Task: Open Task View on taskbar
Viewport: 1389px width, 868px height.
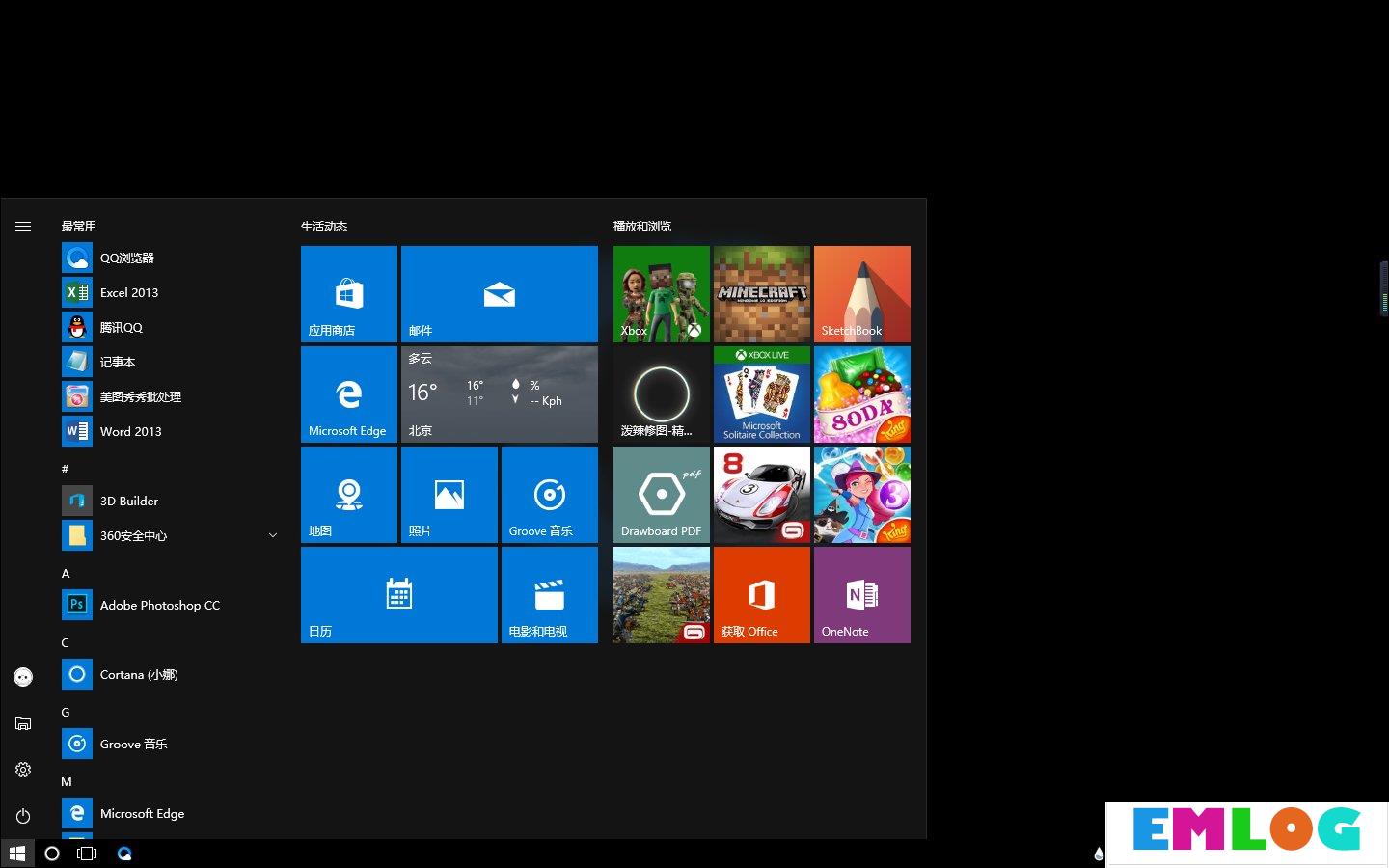Action: [87, 854]
